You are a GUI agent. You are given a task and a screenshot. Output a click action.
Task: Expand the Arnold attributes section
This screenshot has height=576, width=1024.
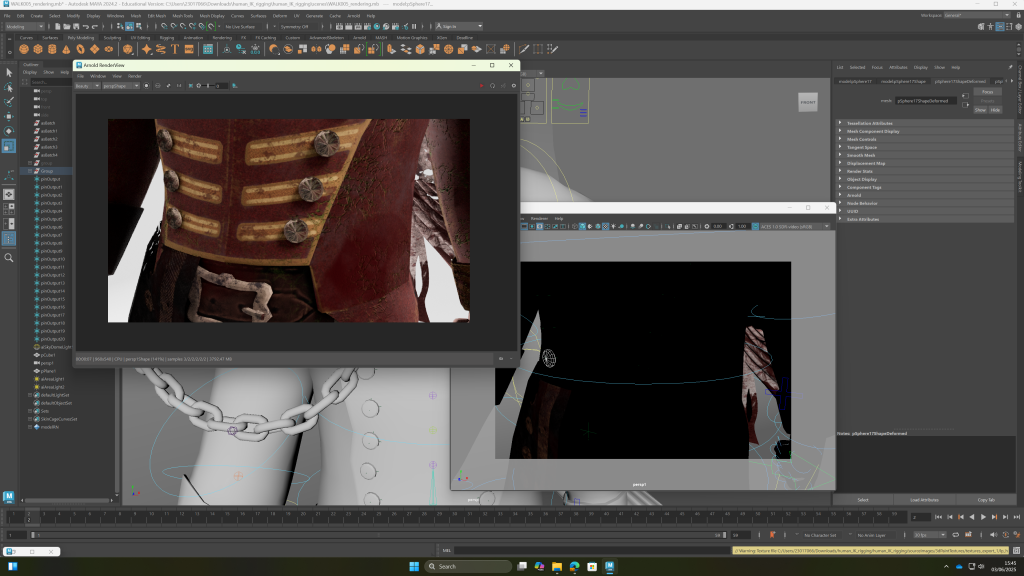point(854,195)
